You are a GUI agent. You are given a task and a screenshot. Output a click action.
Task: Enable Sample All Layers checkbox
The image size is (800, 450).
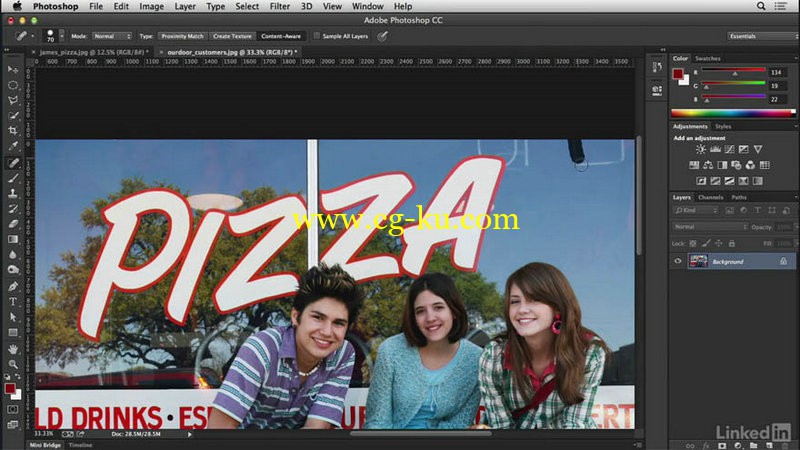(316, 36)
